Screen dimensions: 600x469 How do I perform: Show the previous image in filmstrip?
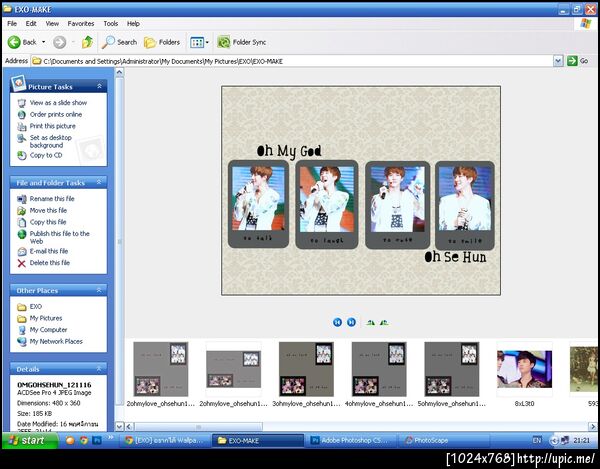(x=337, y=322)
